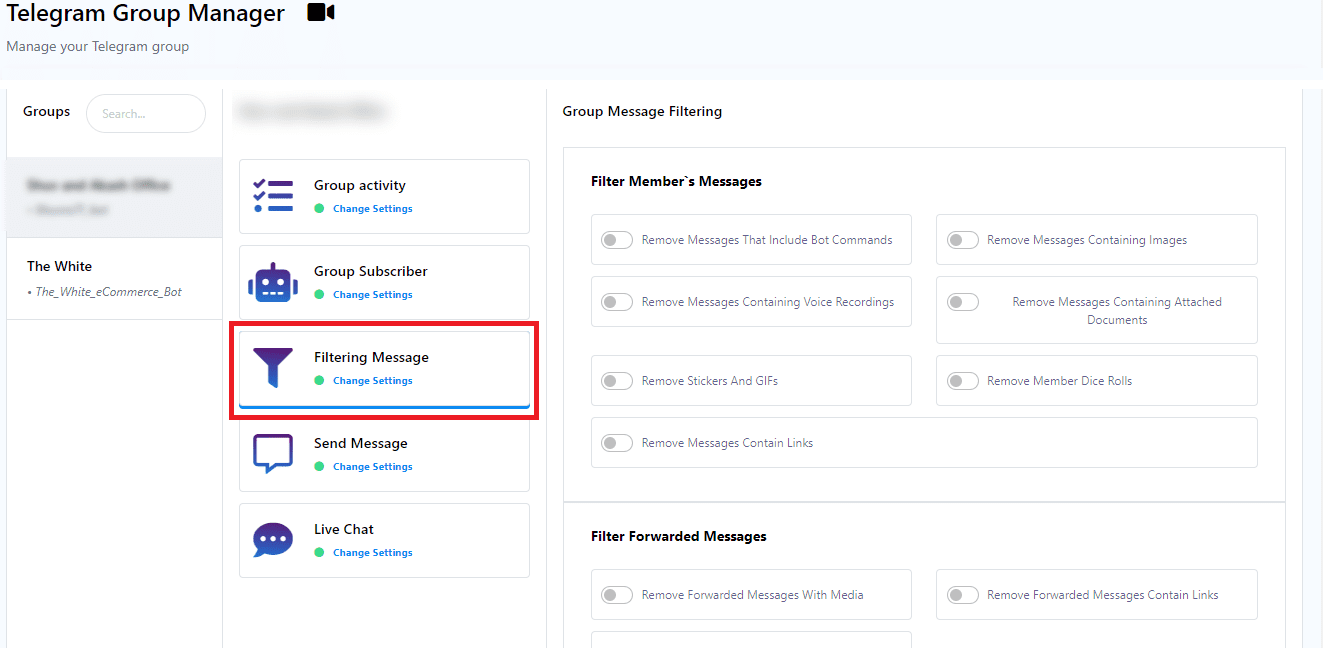The width and height of the screenshot is (1323, 648).
Task: Click the Live Chat bubble icon
Action: click(x=273, y=540)
